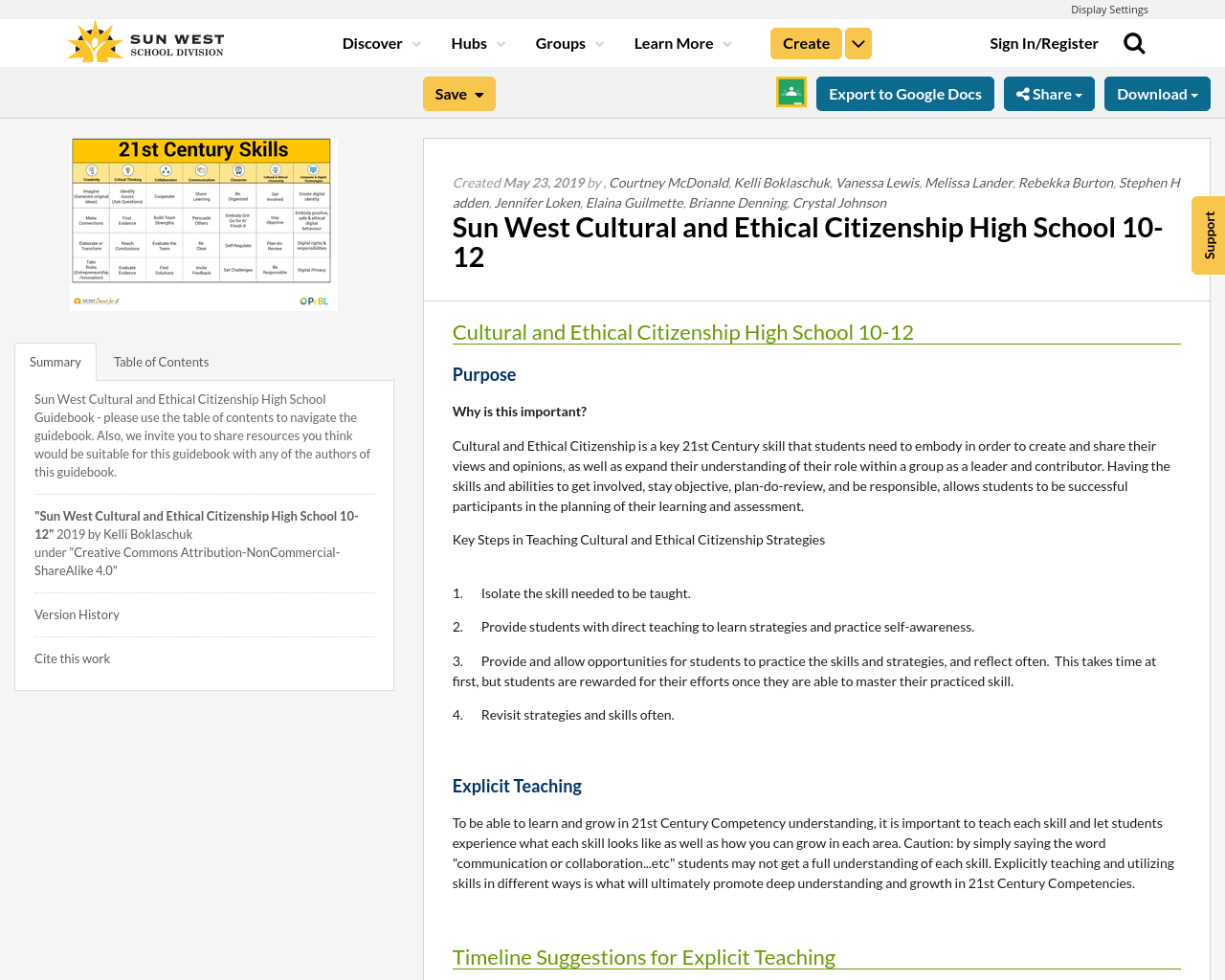Viewport: 1225px width, 980px height.
Task: Switch to the Table of Contents tab
Action: click(x=161, y=361)
